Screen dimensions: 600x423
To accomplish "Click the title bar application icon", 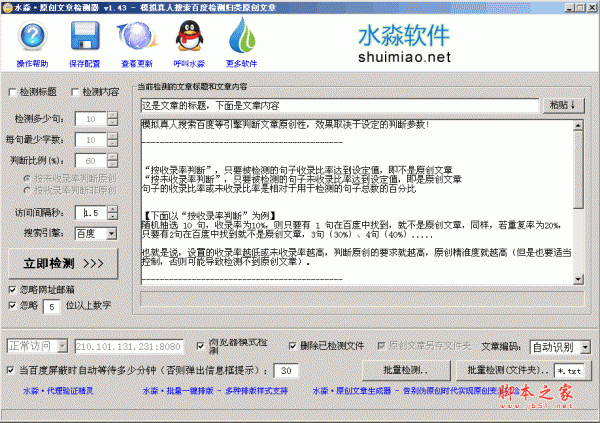I will click(x=7, y=8).
